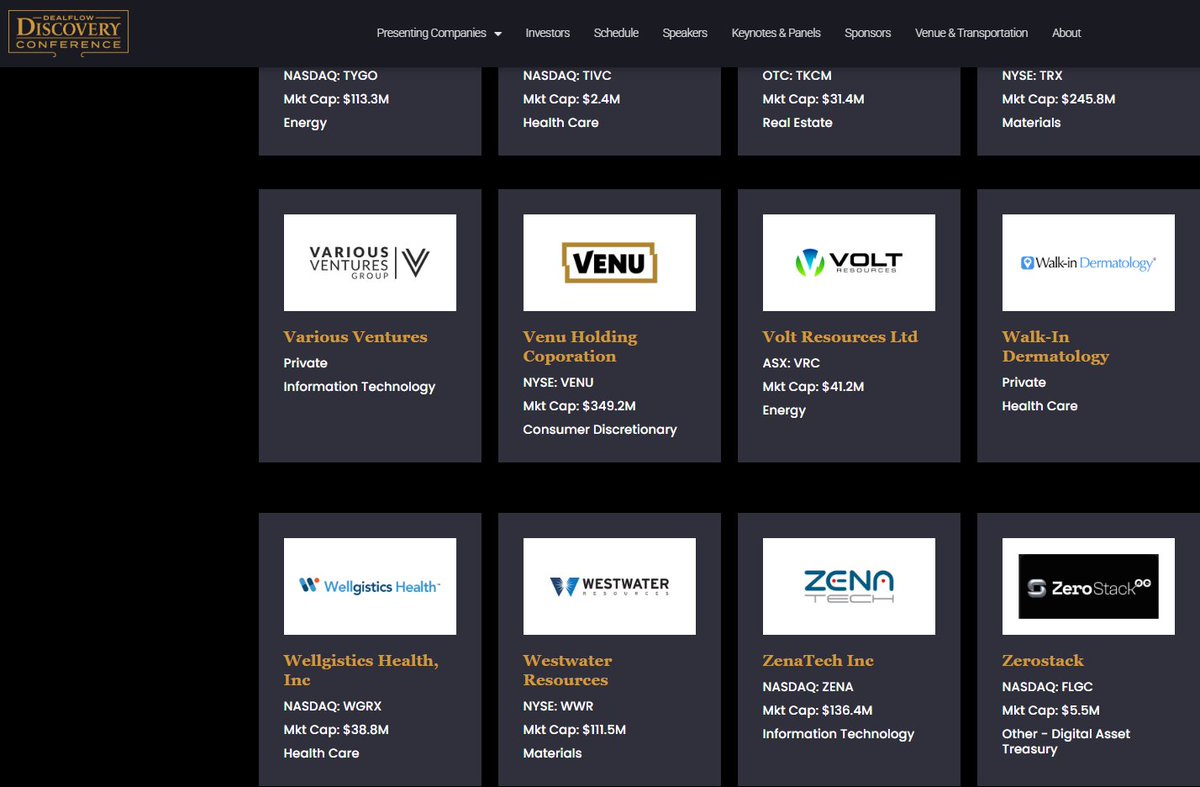Viewport: 1200px width, 787px height.
Task: Click the Mkt Cap: $2.4M value
Action: [x=572, y=99]
